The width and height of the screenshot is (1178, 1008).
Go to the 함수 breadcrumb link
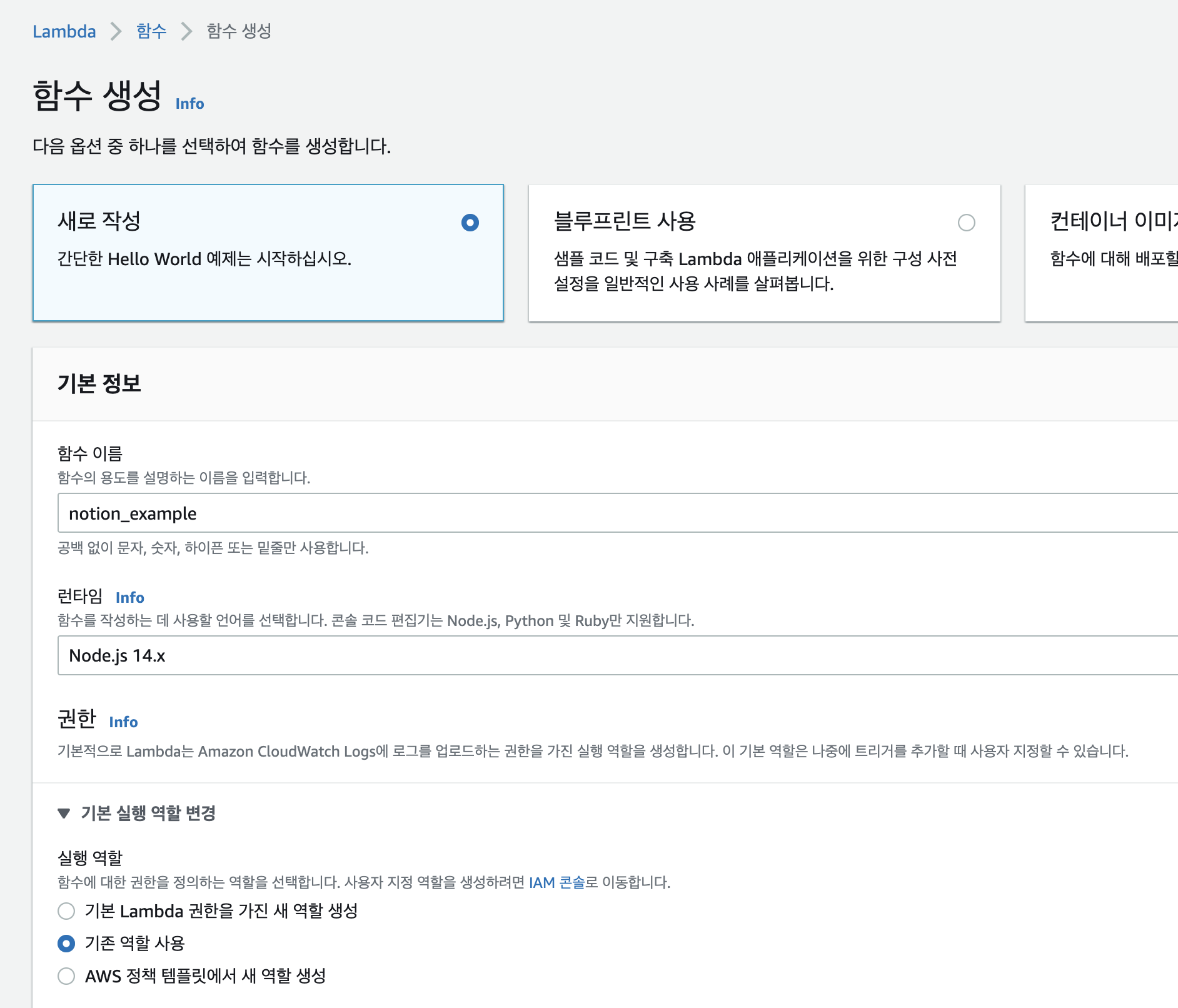pos(151,31)
